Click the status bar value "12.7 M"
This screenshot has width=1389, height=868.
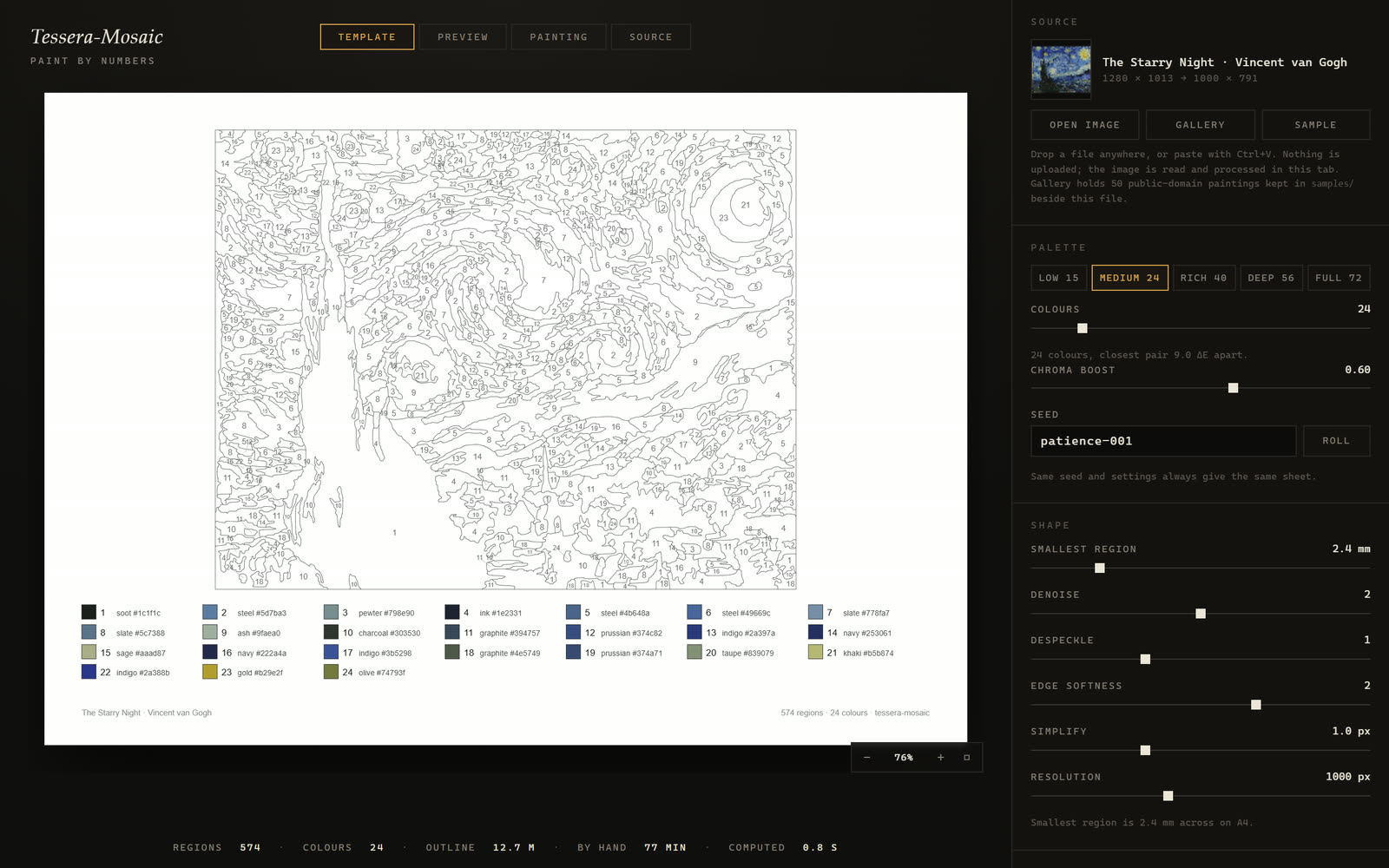pos(514,847)
